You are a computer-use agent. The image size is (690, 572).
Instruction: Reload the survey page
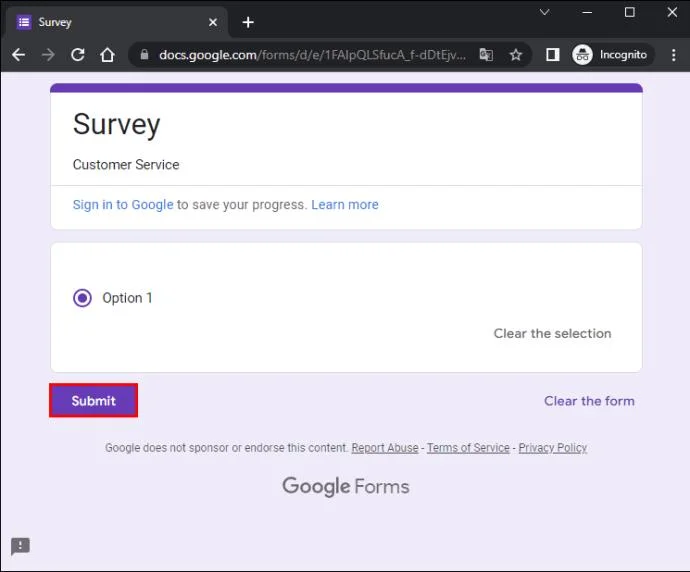[x=78, y=55]
